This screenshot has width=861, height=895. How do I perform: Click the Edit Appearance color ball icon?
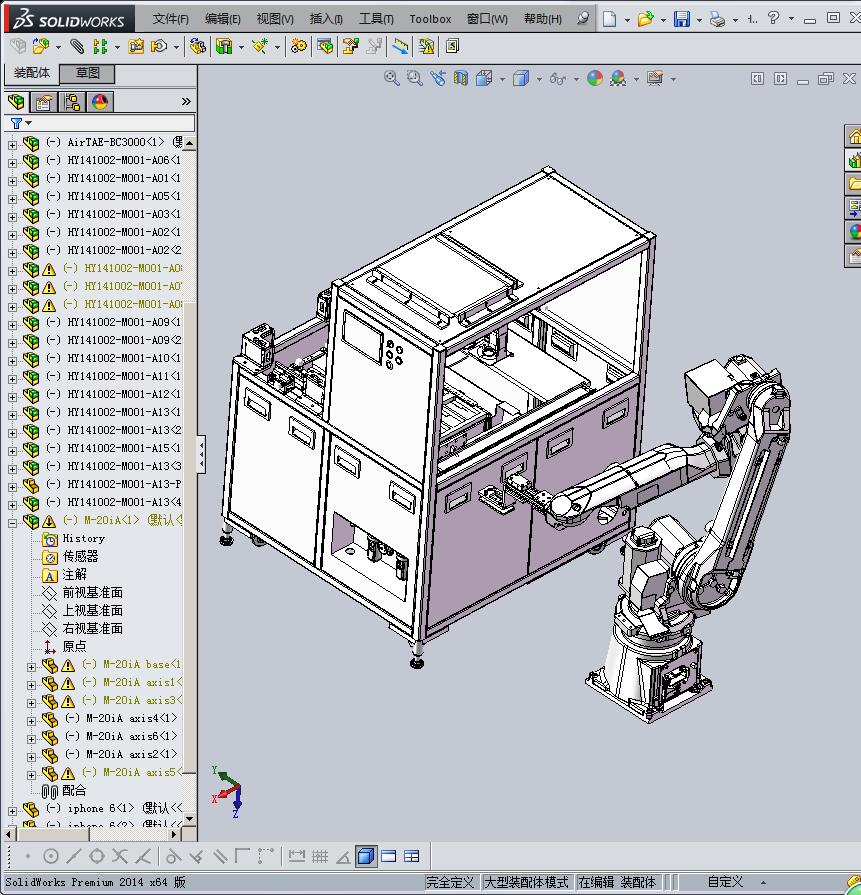click(595, 78)
